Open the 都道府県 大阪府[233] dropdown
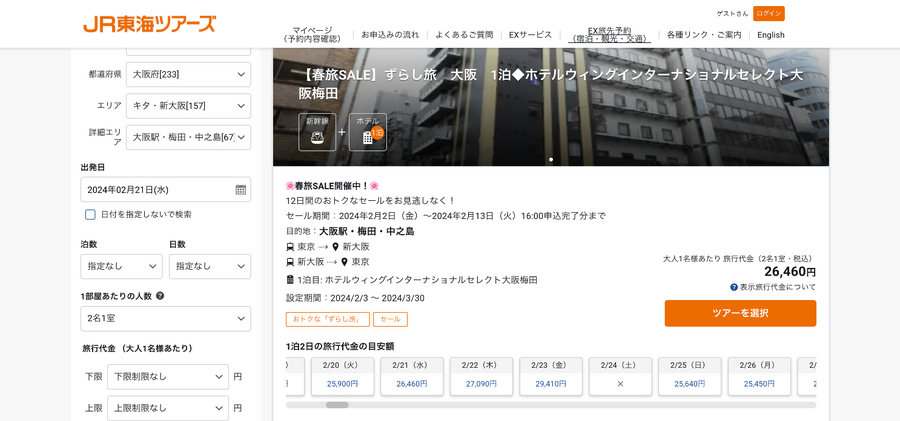Image resolution: width=900 pixels, height=421 pixels. click(188, 74)
